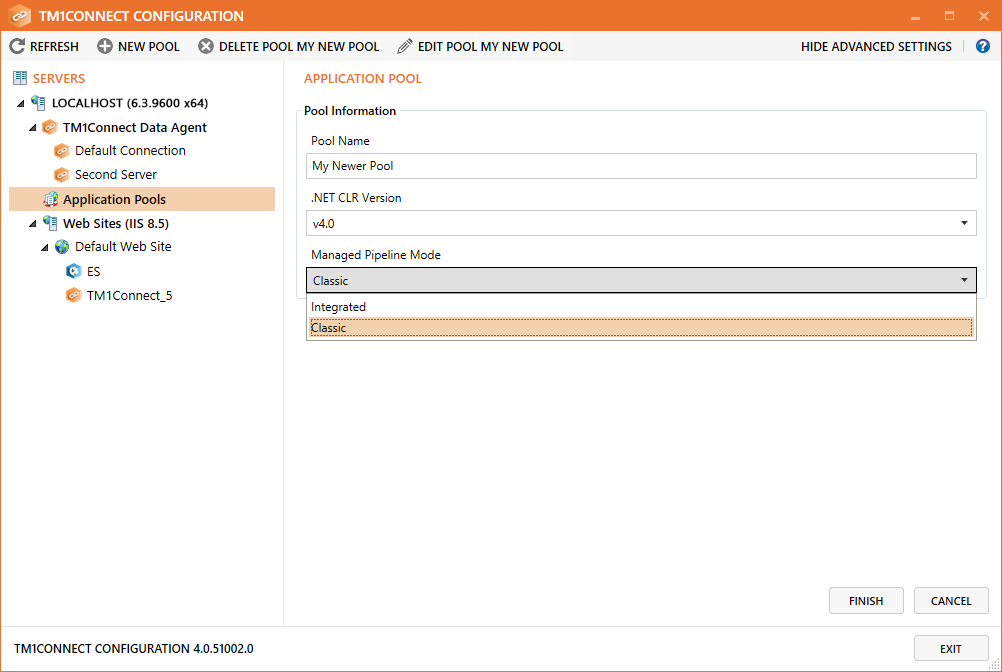1002x672 pixels.
Task: Click the Web Sites server icon
Action: coord(50,223)
